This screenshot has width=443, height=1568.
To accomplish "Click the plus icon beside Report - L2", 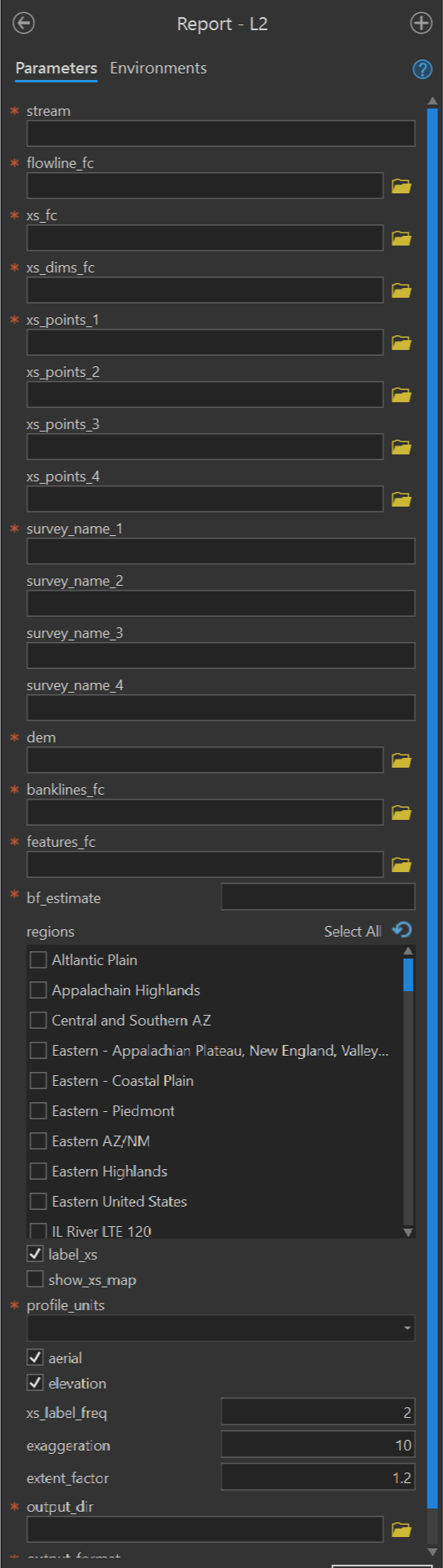I will [x=421, y=23].
